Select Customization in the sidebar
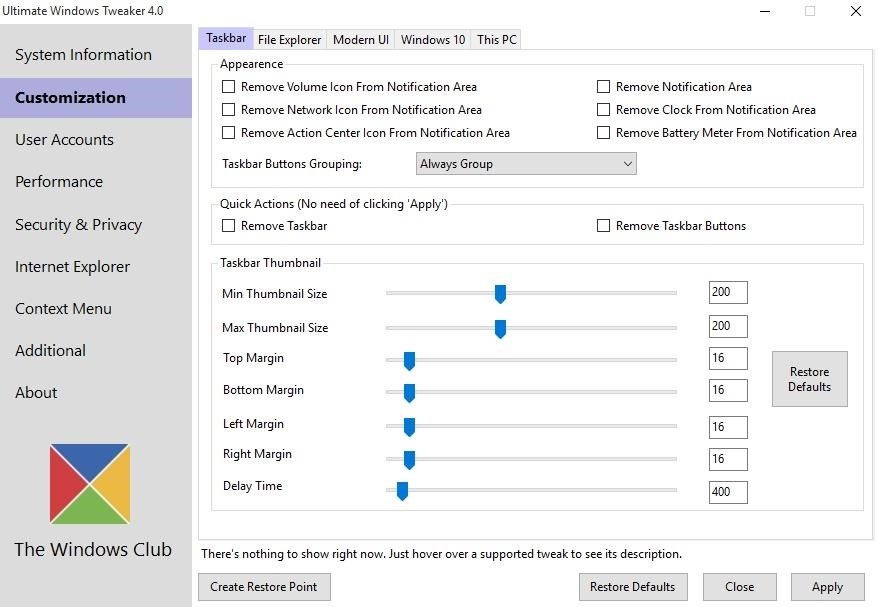The height and width of the screenshot is (607, 878). (96, 97)
